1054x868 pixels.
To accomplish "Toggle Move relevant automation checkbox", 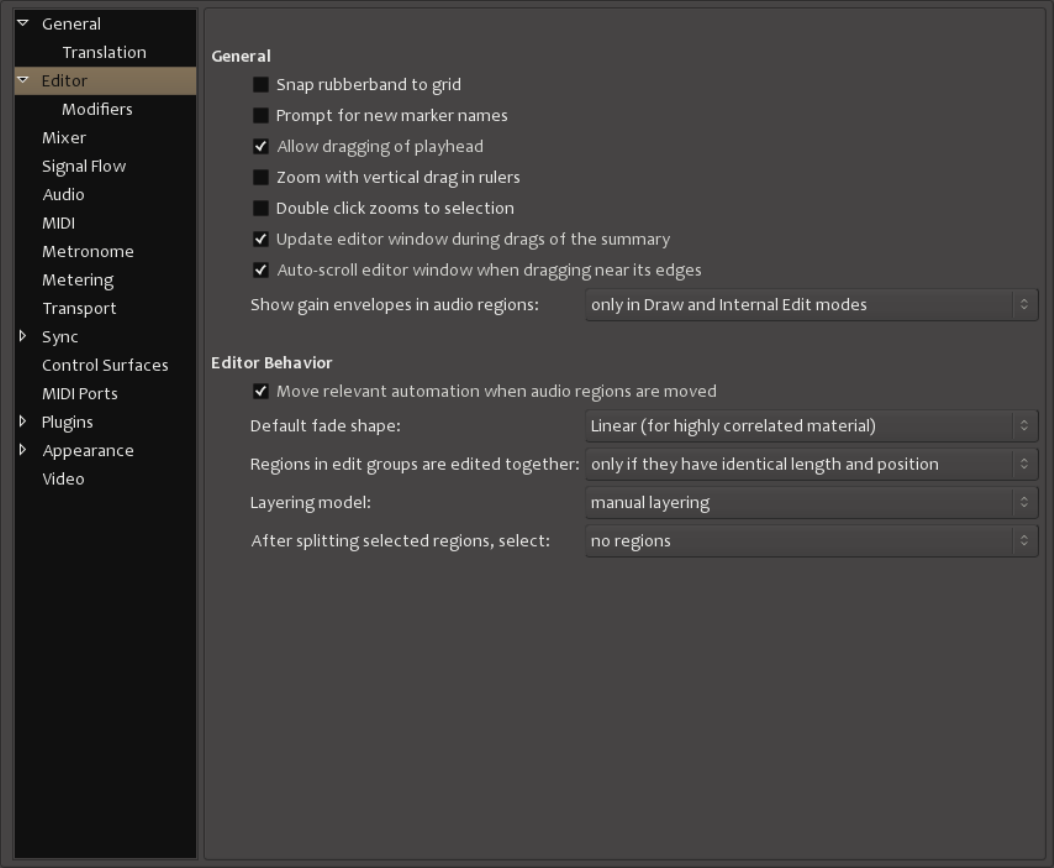I will tap(261, 391).
